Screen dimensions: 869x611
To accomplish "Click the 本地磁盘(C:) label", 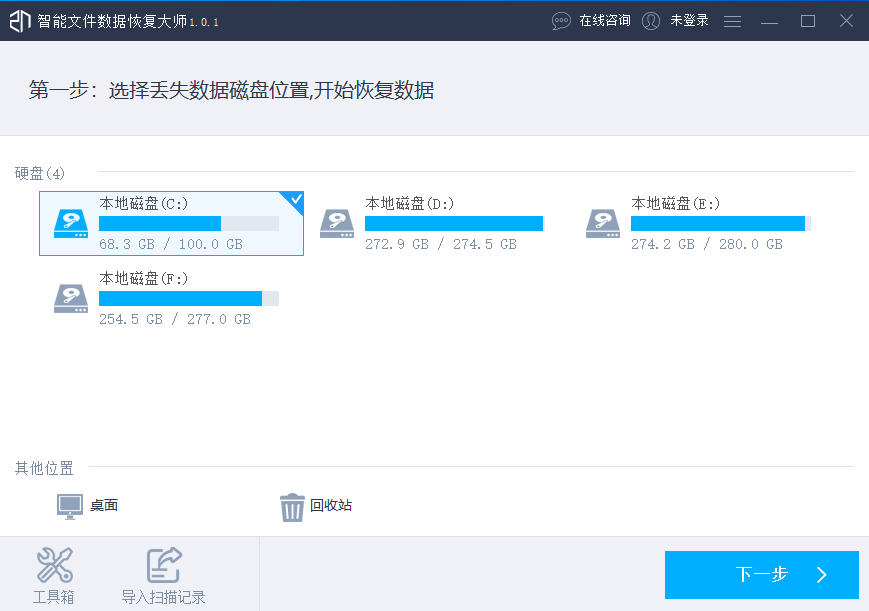I will coord(144,203).
